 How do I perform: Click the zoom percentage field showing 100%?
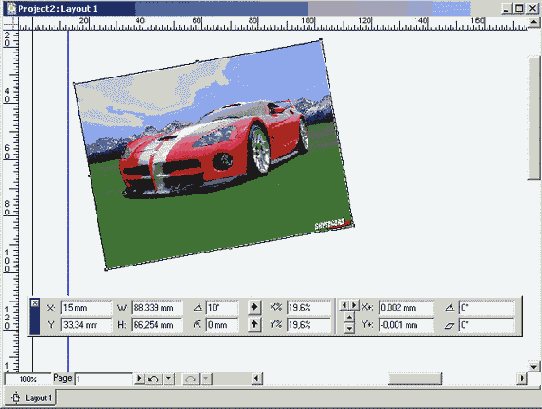tap(28, 379)
